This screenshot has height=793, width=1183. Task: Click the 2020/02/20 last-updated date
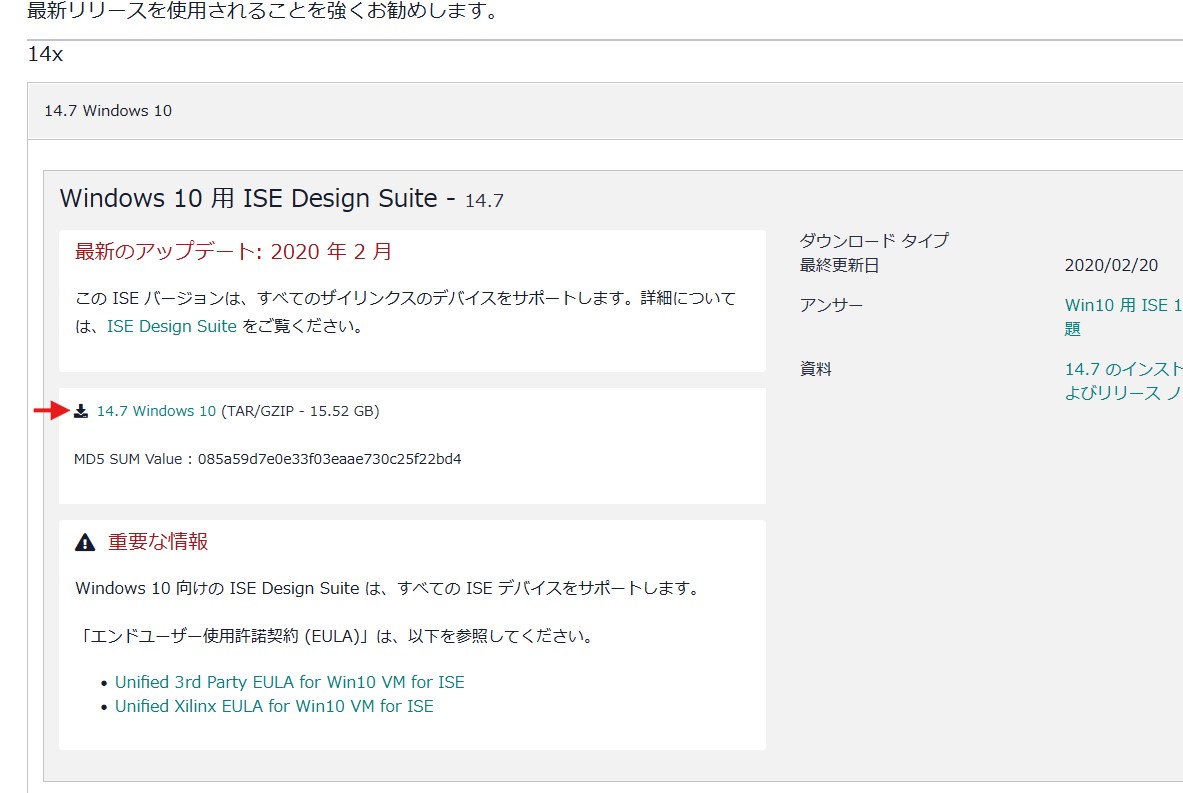pyautogui.click(x=1111, y=266)
